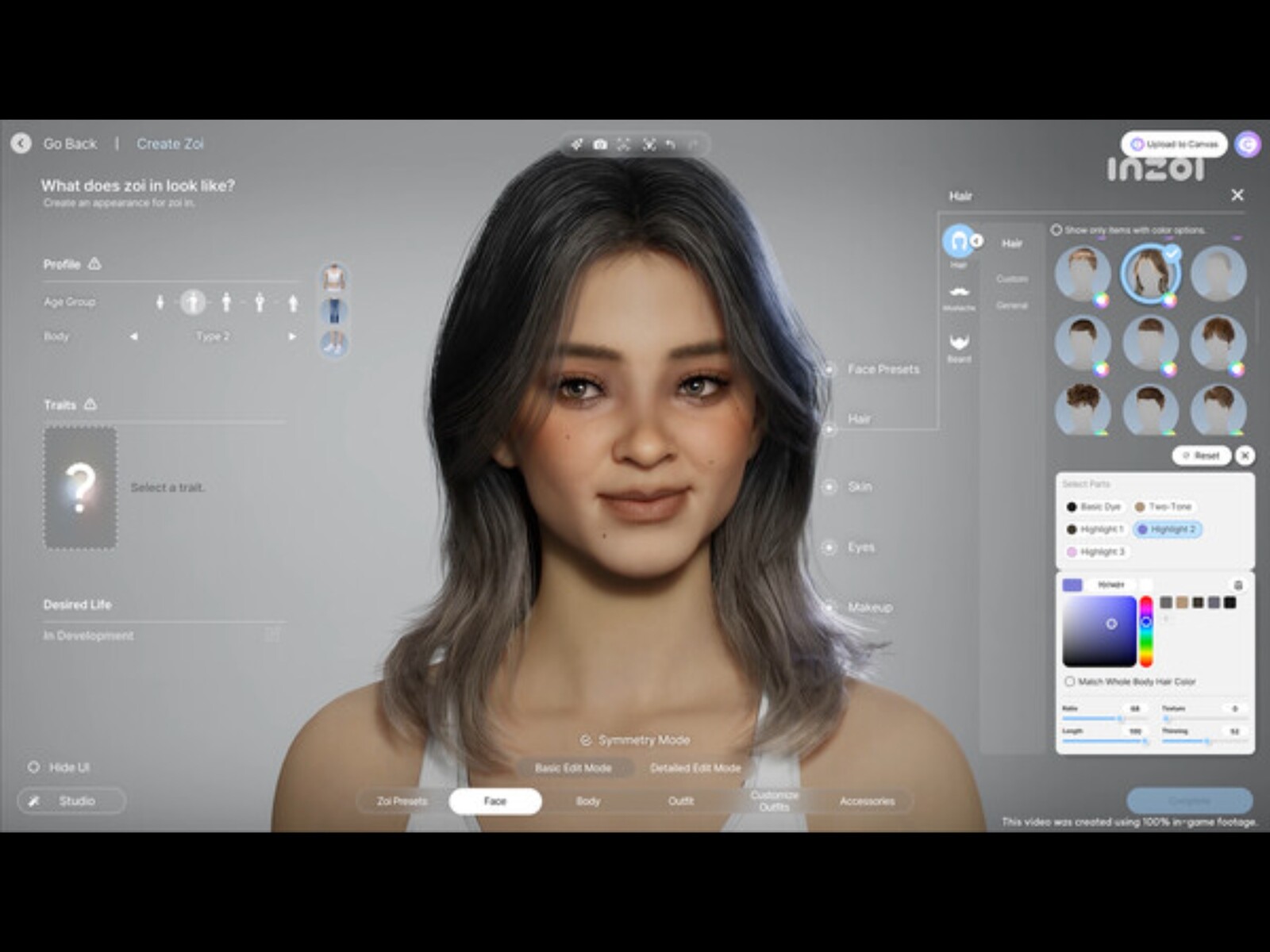Click the Skin section marker
Viewport: 1270px width, 952px height.
tap(829, 486)
